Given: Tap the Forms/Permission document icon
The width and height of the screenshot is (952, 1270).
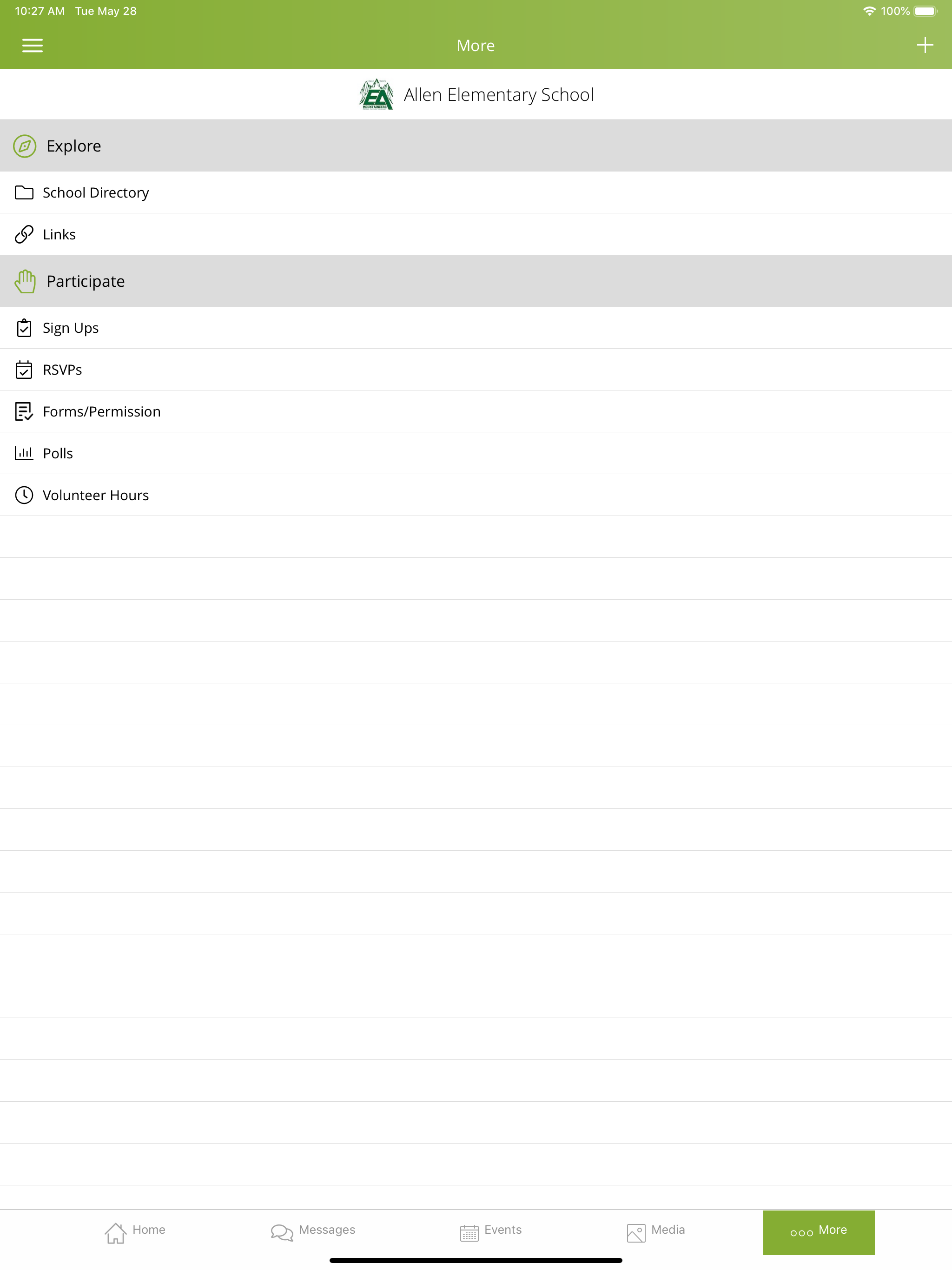Looking at the screenshot, I should (x=24, y=412).
